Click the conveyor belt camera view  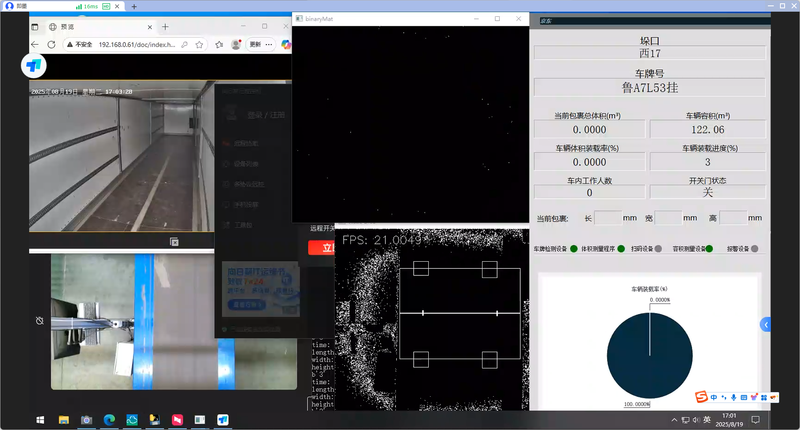point(173,322)
